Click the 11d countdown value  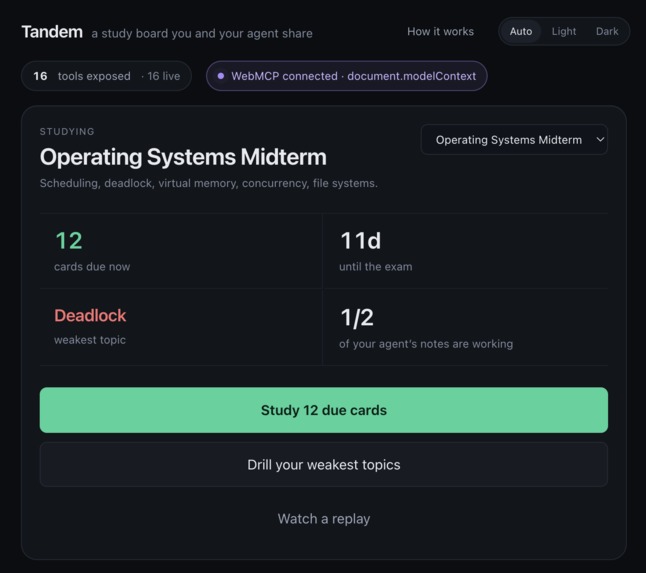(x=360, y=241)
